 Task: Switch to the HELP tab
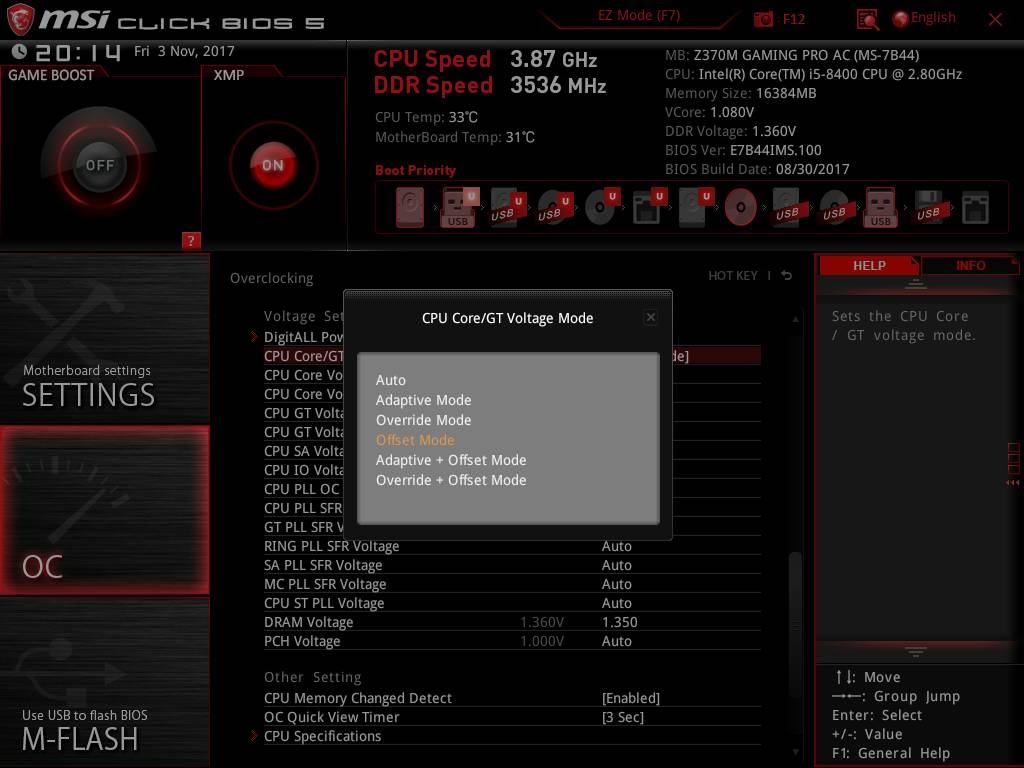click(x=869, y=266)
